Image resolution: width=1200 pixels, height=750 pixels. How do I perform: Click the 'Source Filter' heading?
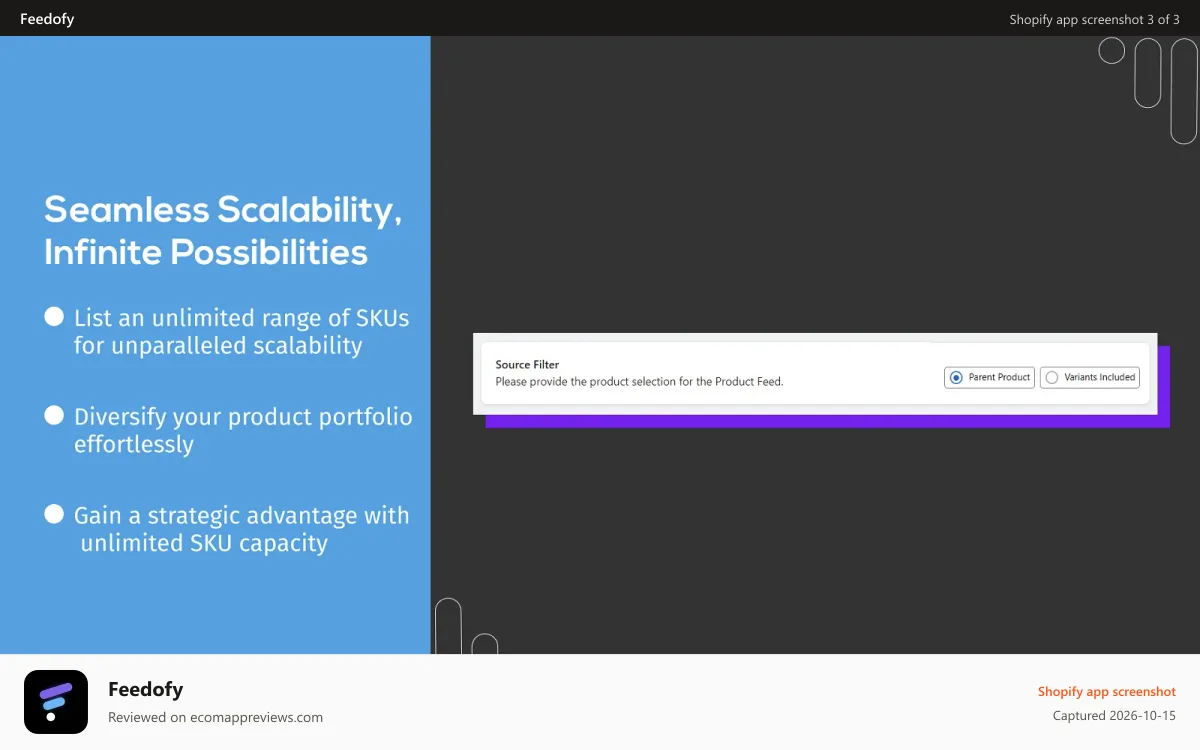527,365
